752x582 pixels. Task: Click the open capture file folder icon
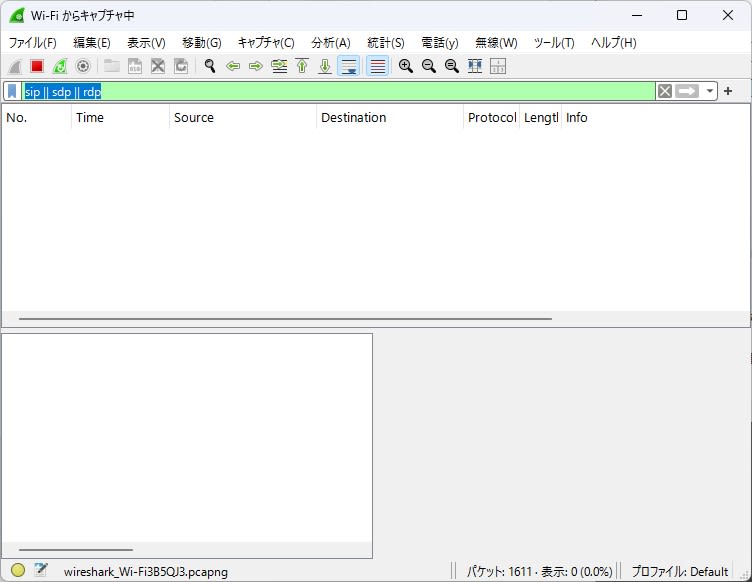pyautogui.click(x=112, y=66)
